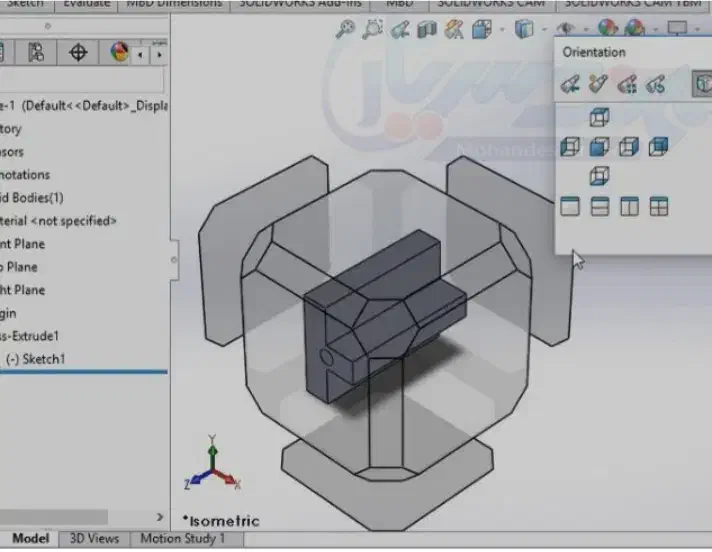This screenshot has width=712, height=552.
Task: Click the 3D Views bottom tab
Action: tap(93, 539)
